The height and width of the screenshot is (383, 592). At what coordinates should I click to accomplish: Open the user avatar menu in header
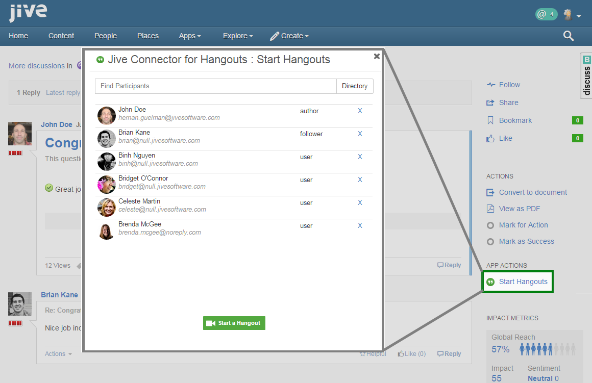572,15
